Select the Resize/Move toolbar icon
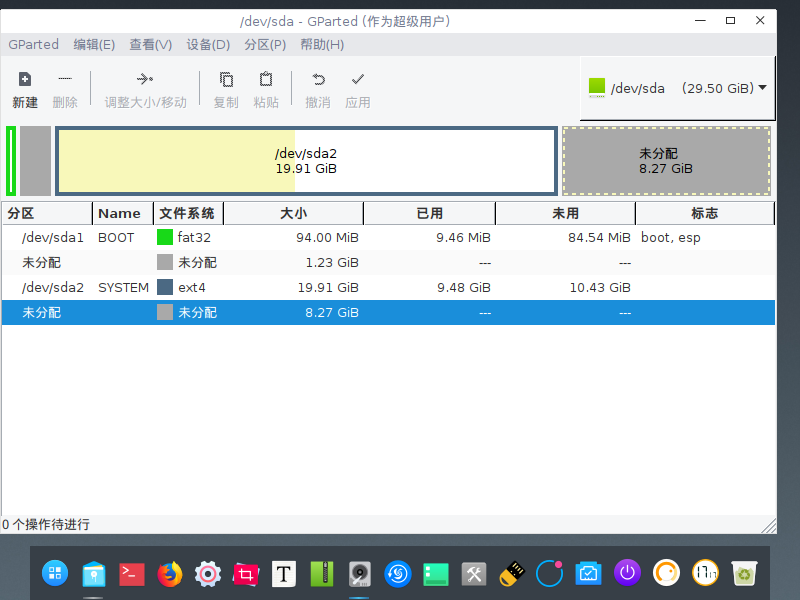The image size is (800, 600). [145, 80]
